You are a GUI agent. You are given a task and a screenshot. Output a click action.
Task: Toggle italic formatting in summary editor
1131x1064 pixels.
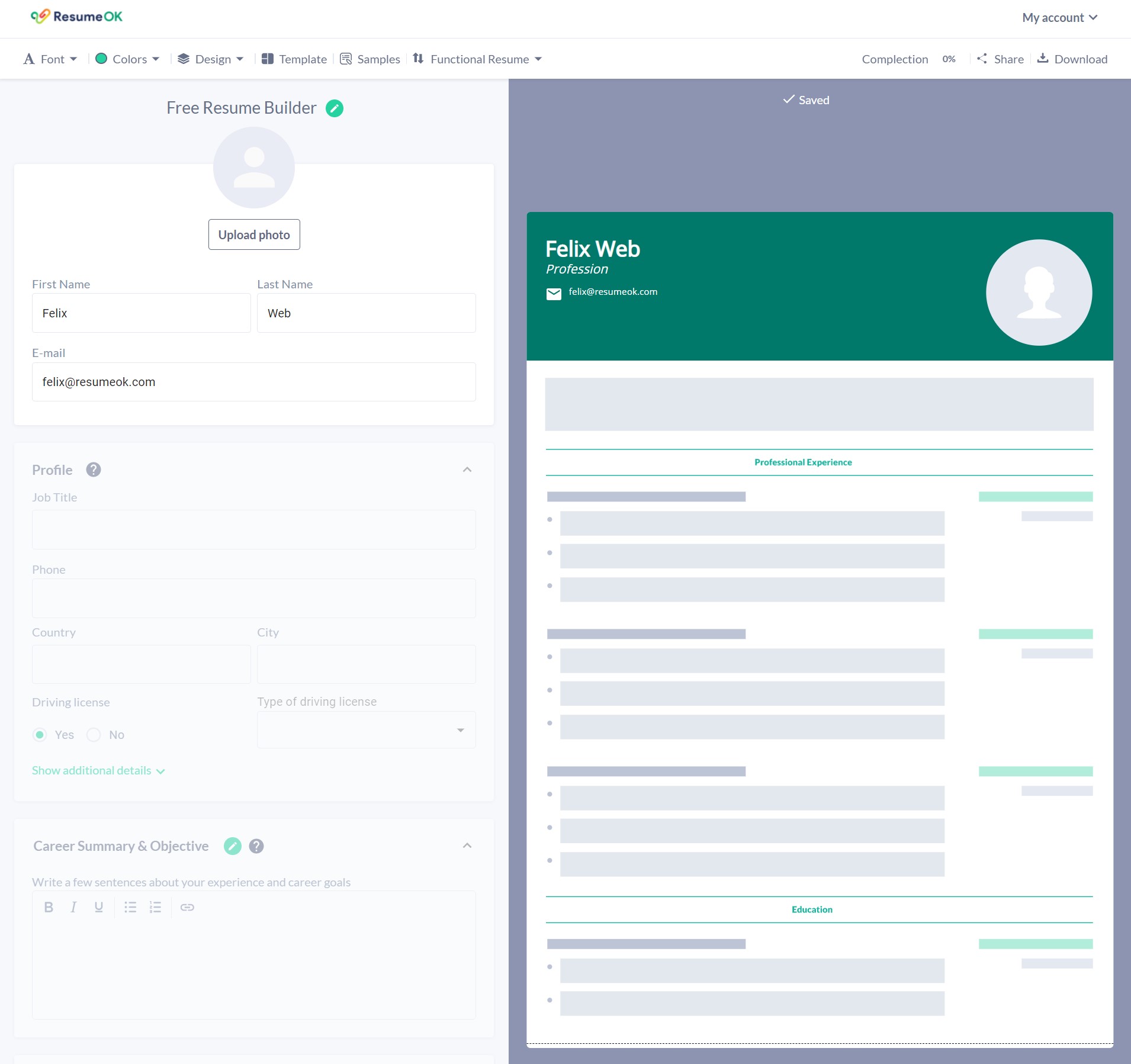coord(73,907)
